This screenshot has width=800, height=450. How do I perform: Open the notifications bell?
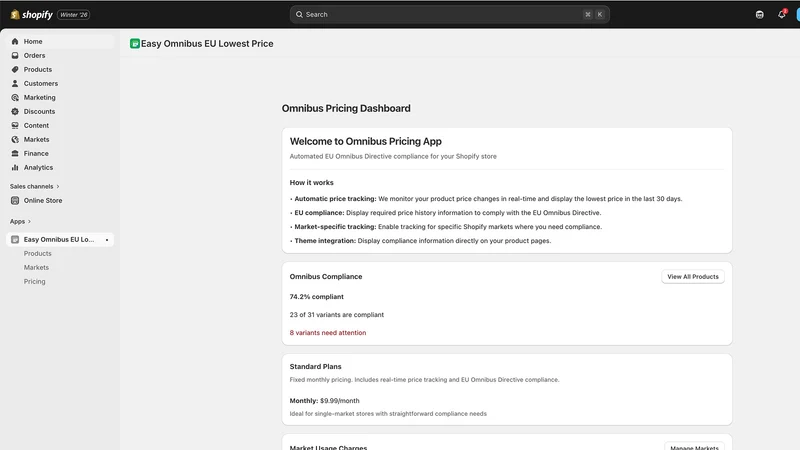[x=782, y=14]
